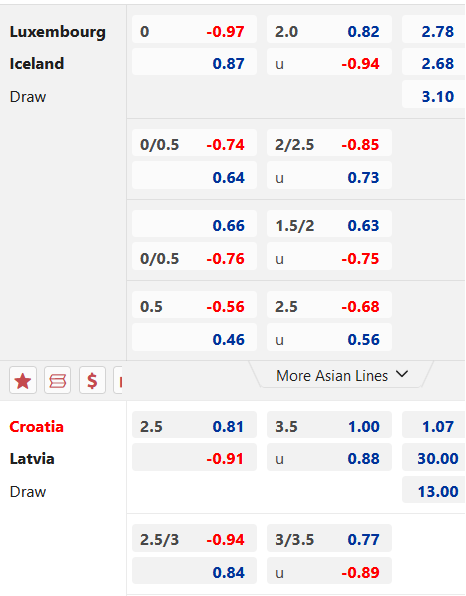
Task: Choose Latvia win odds 30.00
Action: click(x=434, y=458)
